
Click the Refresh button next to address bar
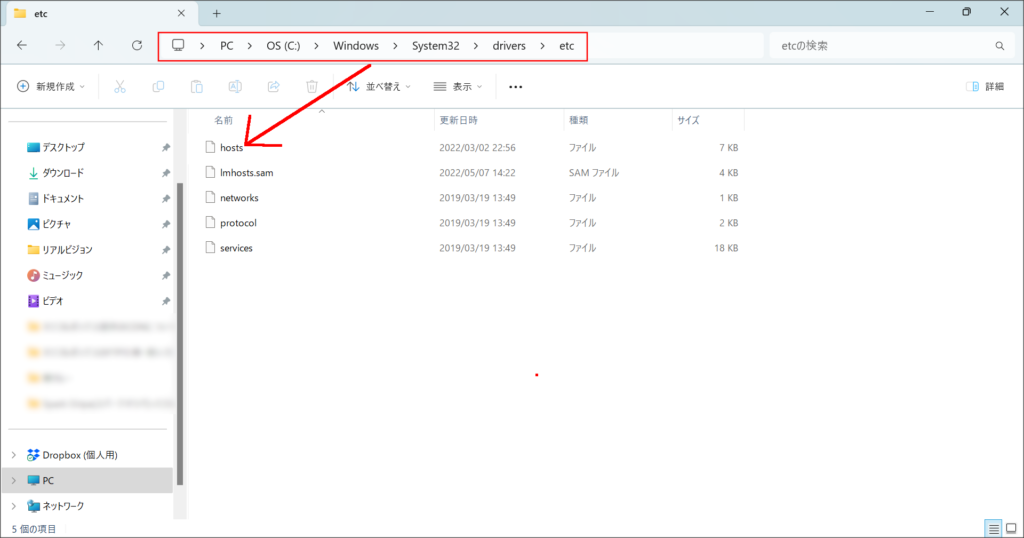pyautogui.click(x=137, y=46)
